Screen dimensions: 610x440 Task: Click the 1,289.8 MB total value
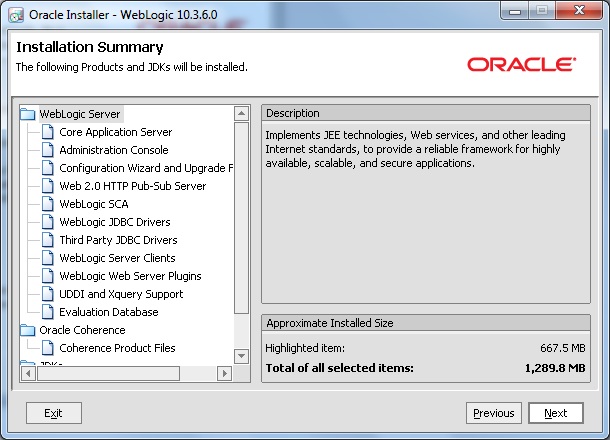[555, 368]
